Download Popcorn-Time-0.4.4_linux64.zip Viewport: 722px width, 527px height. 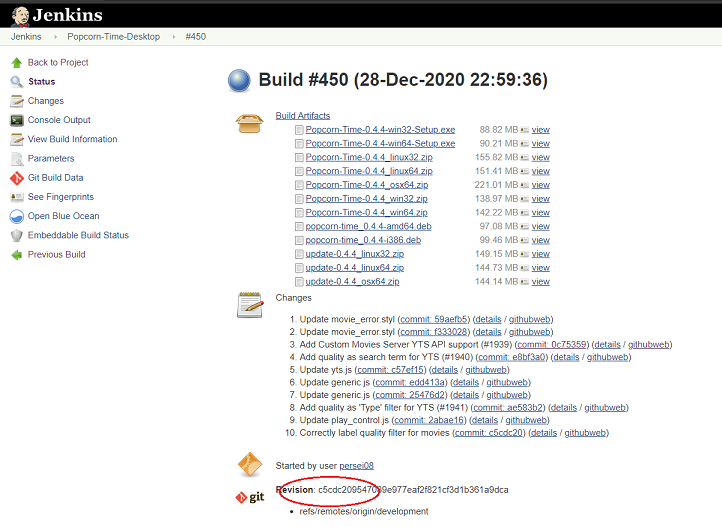(369, 171)
